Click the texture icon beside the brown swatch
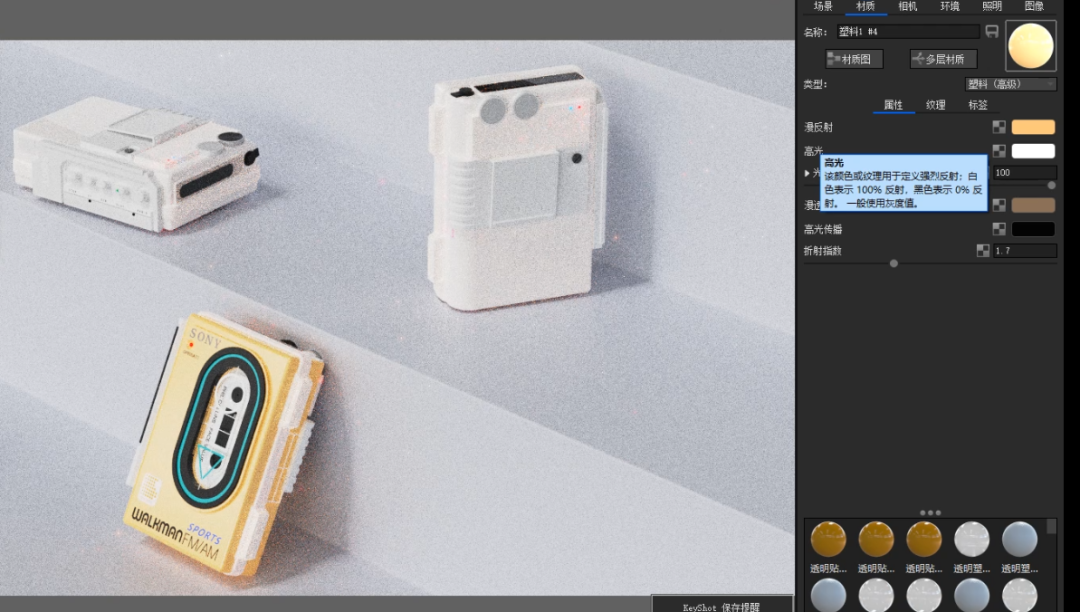 (x=999, y=205)
